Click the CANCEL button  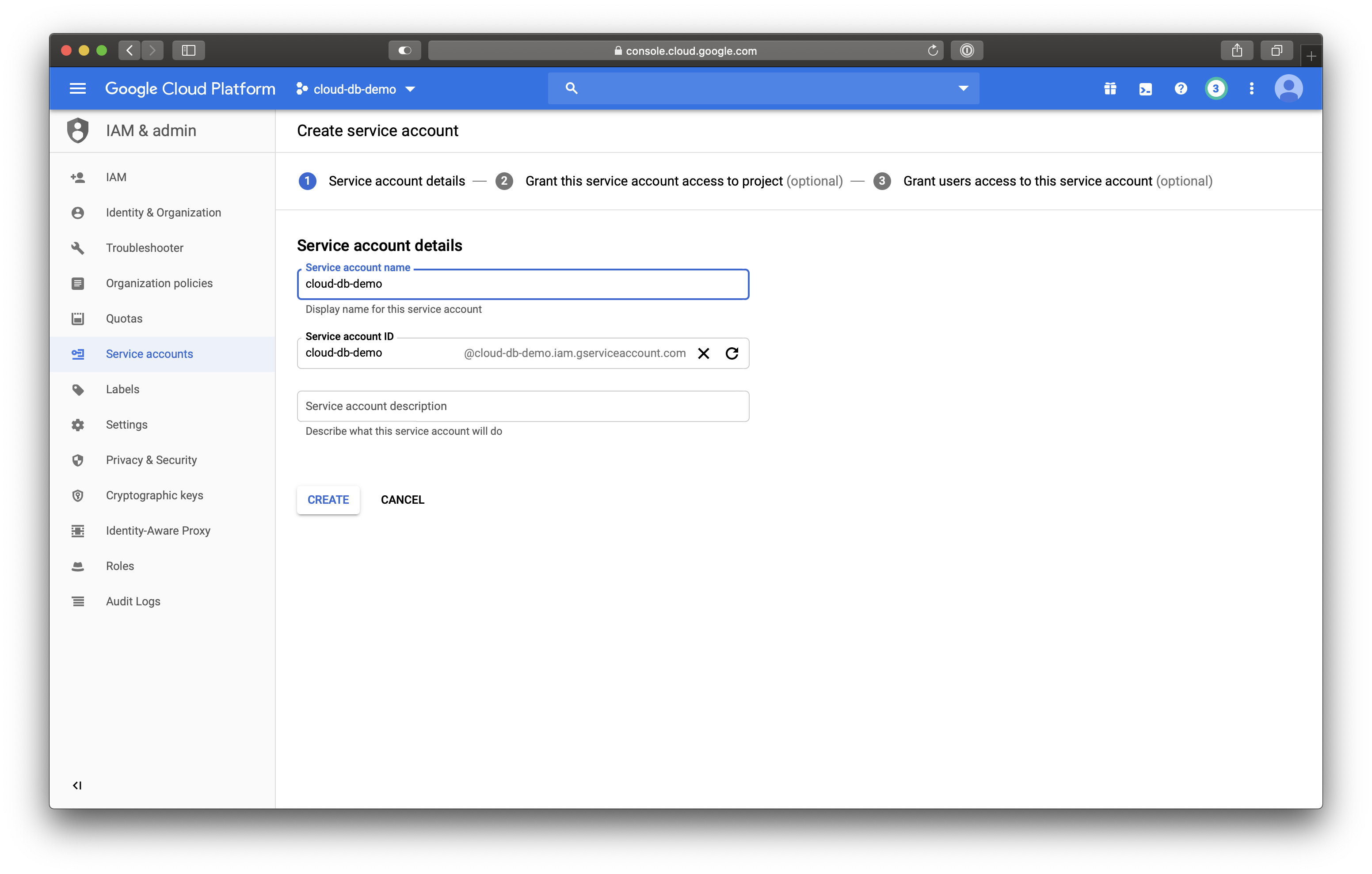tap(402, 500)
